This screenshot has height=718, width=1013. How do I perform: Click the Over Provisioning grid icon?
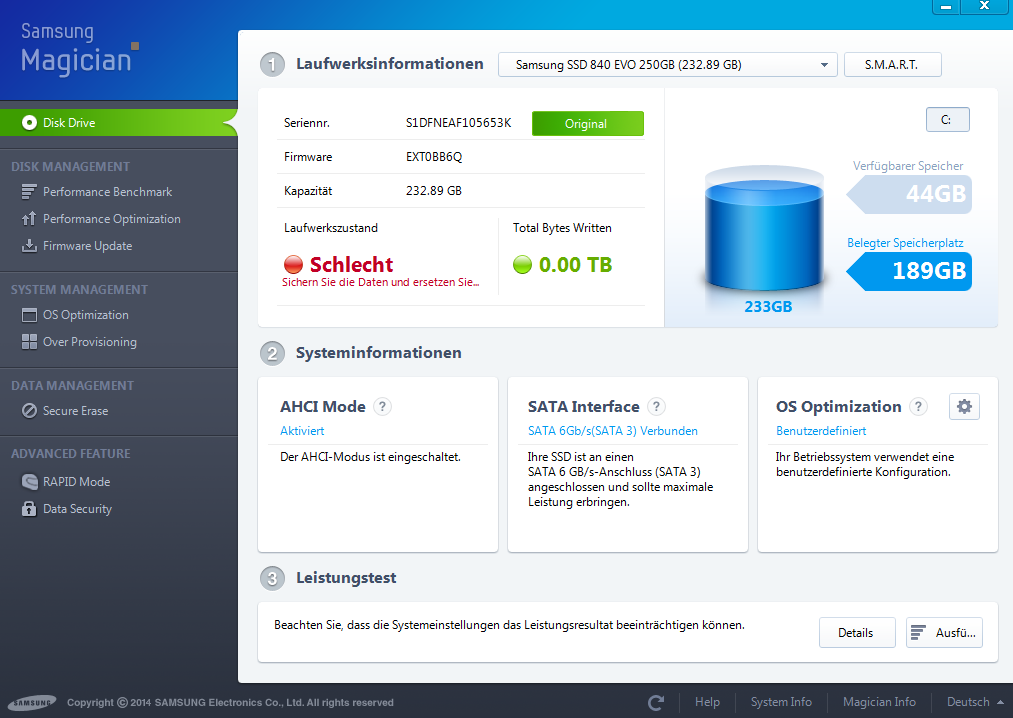click(29, 342)
